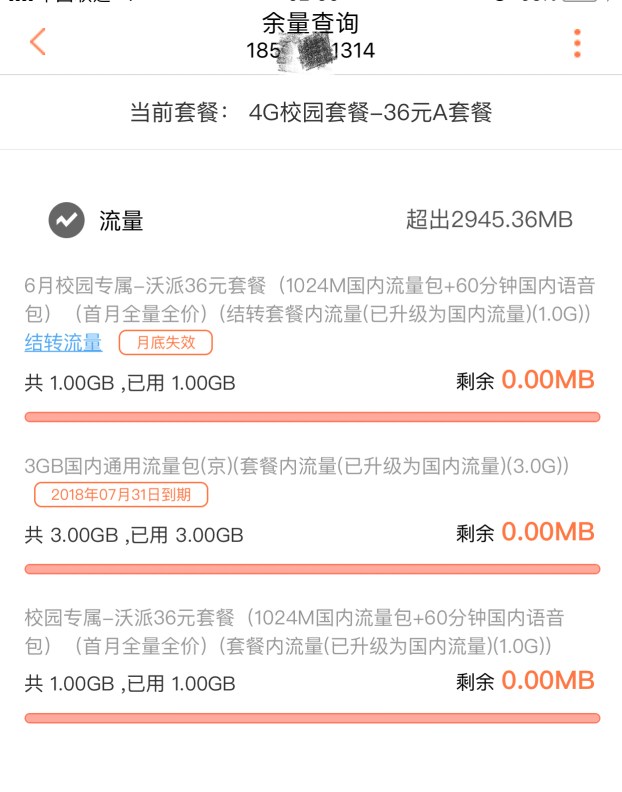Tap the 2018年07月31日到期 expiry tag
This screenshot has height=792, width=622.
coord(120,494)
